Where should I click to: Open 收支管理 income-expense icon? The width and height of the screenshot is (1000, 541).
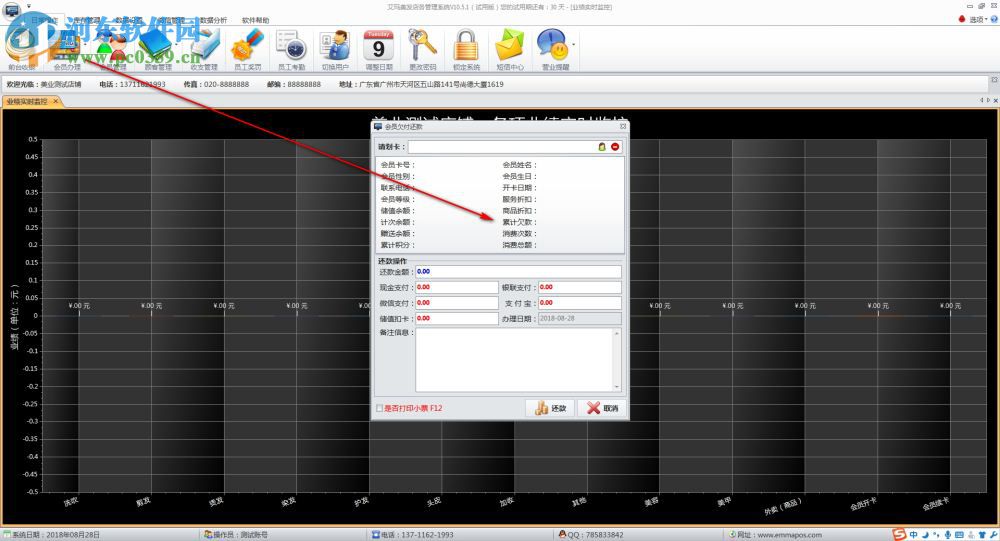coord(204,50)
